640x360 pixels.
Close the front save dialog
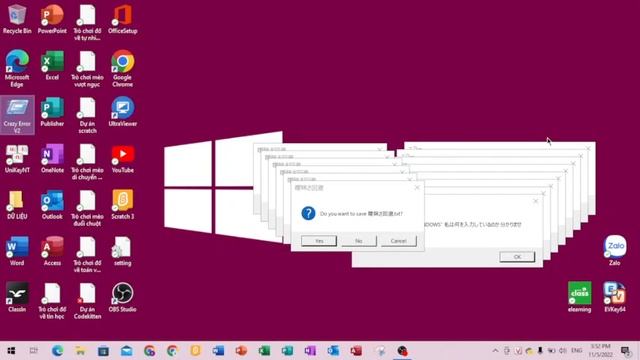click(x=417, y=187)
